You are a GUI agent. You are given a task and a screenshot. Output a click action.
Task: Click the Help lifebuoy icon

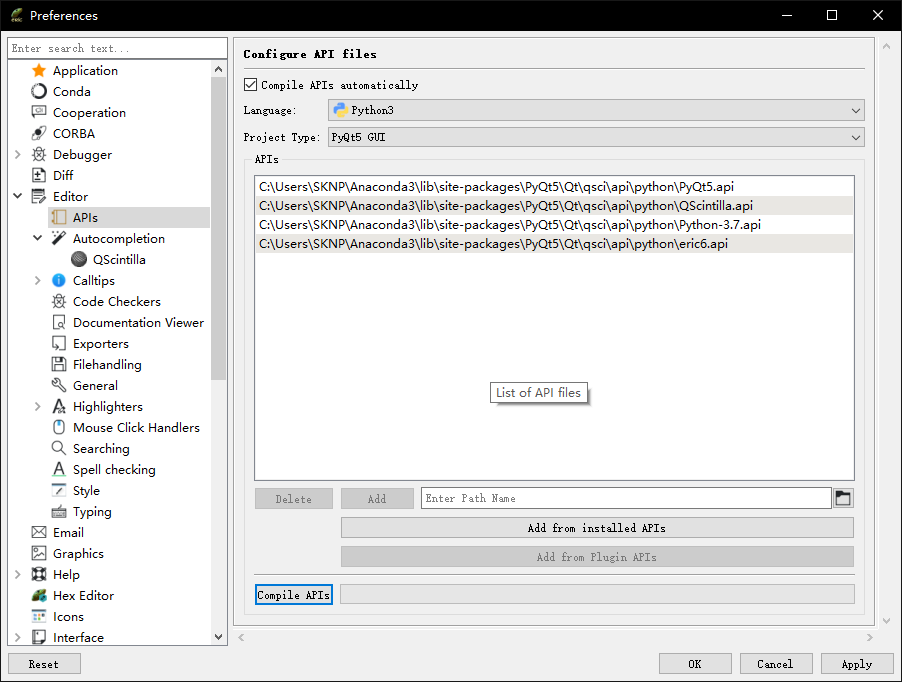tap(39, 574)
